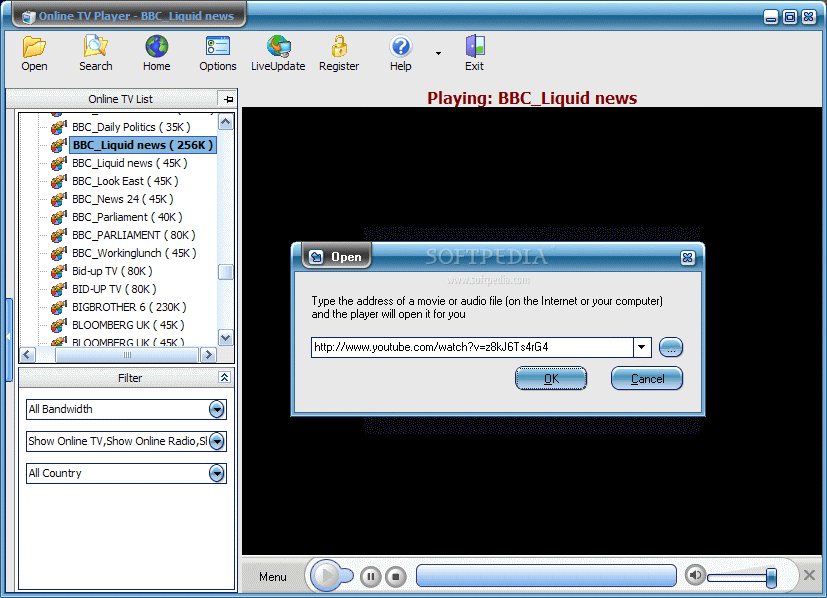
Task: Select BBC_PARLIAMENT (80K) channel
Action: click(x=133, y=235)
